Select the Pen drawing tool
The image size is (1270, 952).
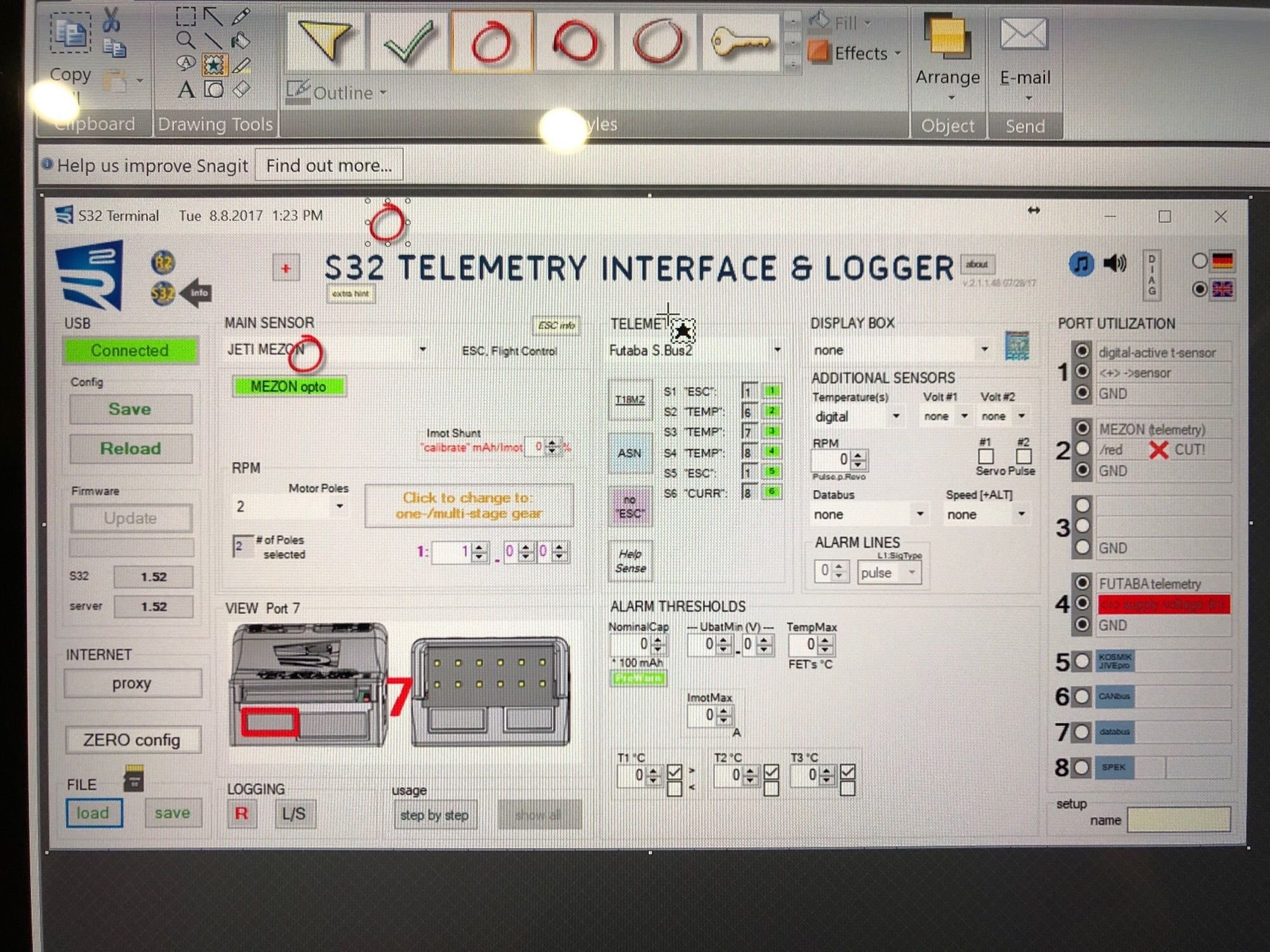[241, 16]
